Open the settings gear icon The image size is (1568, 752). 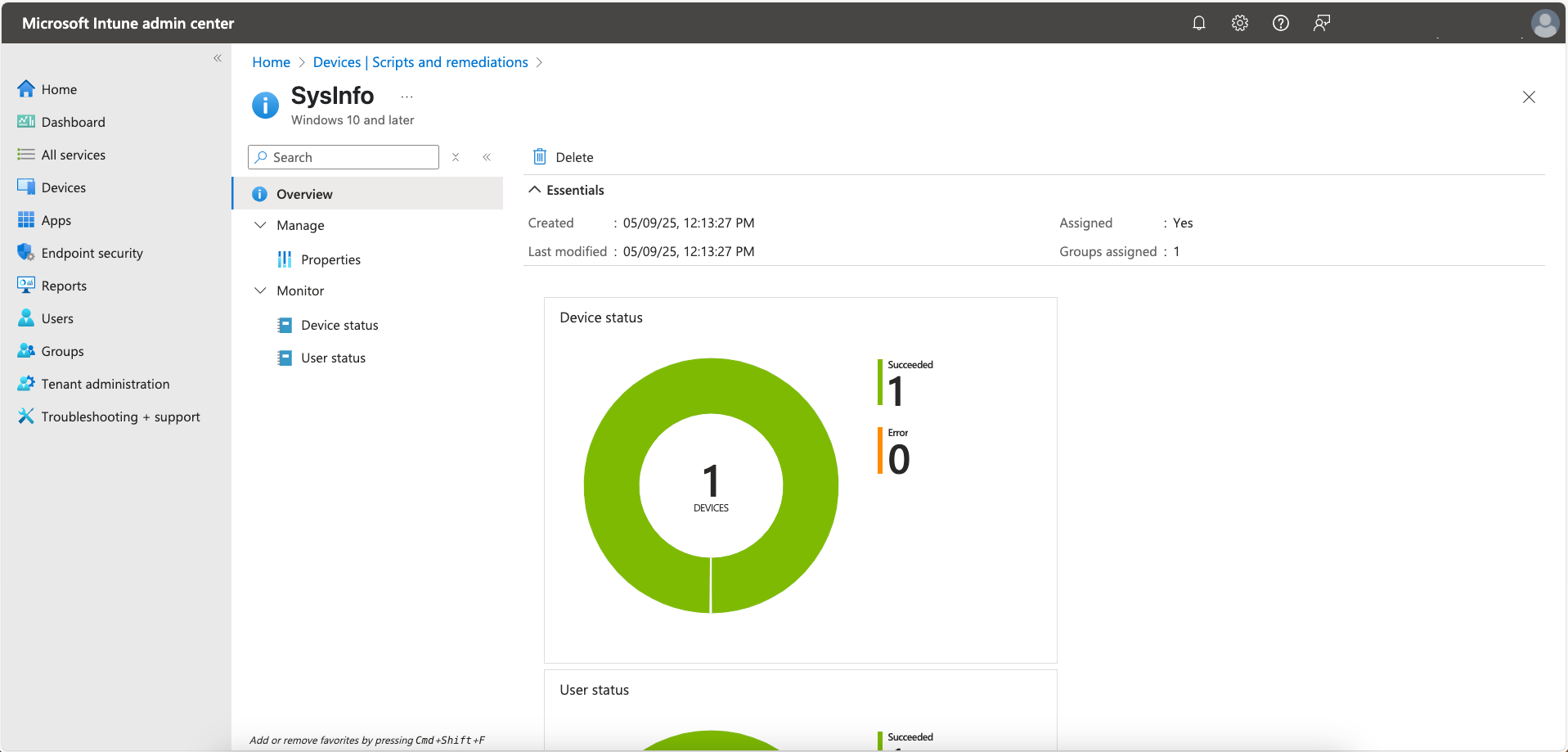coord(1240,23)
